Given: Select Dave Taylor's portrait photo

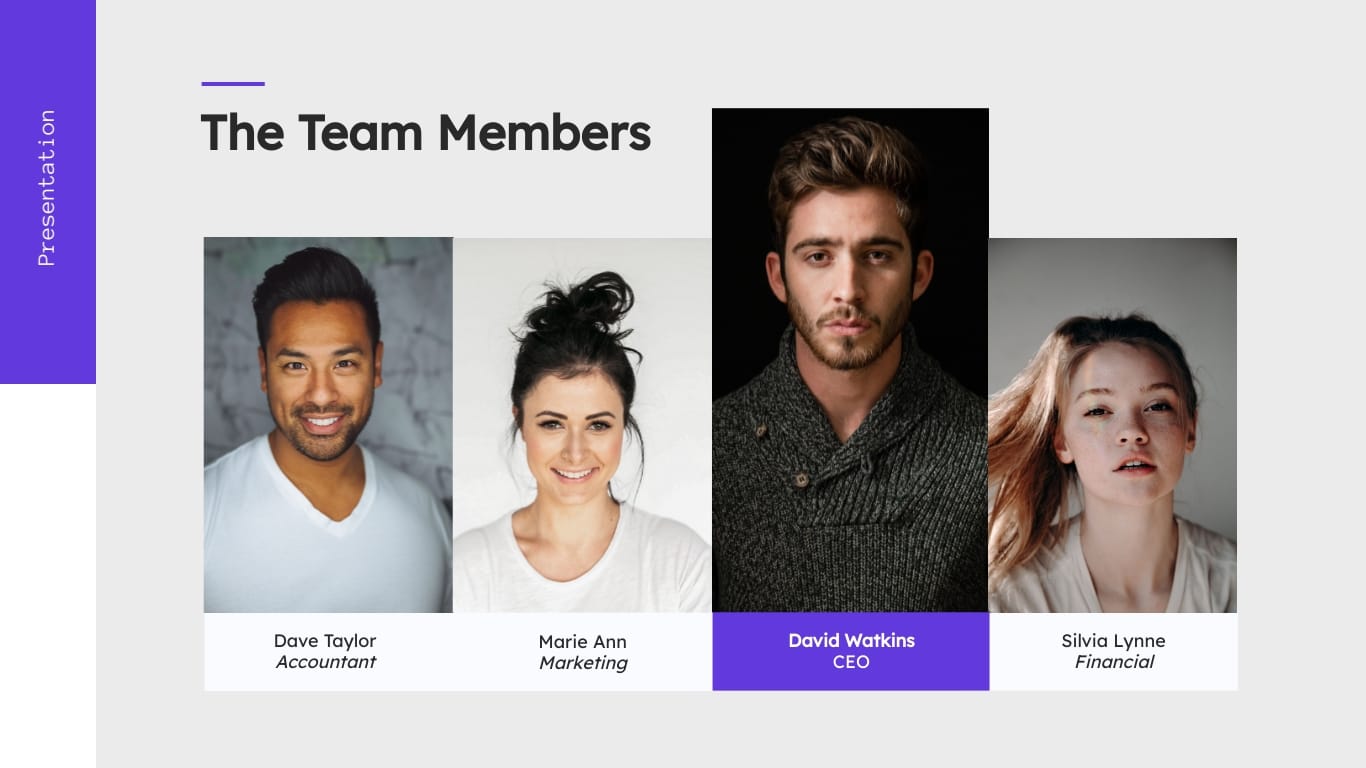Looking at the screenshot, I should coord(328,425).
